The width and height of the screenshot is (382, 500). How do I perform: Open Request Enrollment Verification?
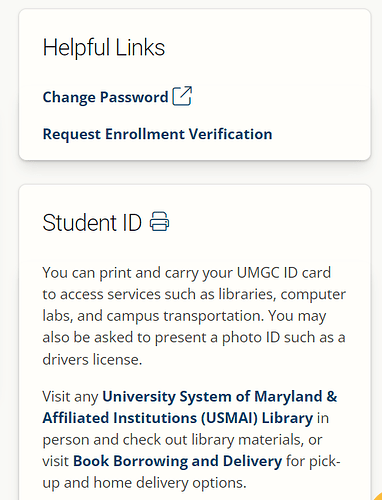pyautogui.click(x=157, y=134)
